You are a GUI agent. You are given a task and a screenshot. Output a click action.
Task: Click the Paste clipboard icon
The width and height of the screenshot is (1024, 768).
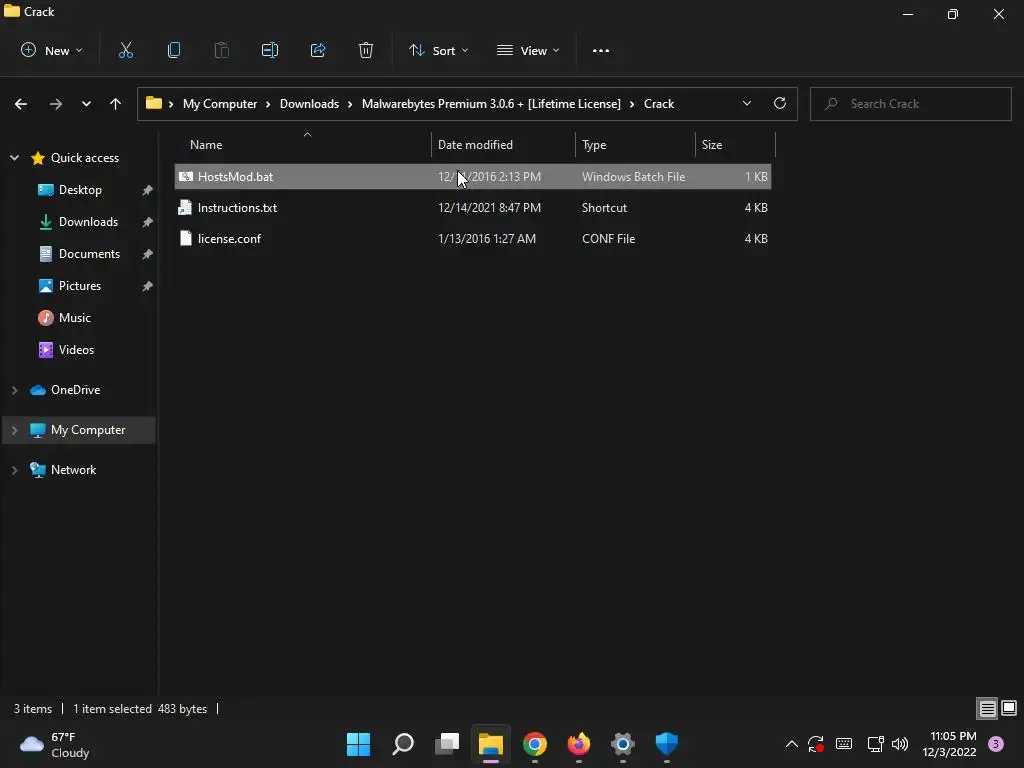pyautogui.click(x=221, y=50)
